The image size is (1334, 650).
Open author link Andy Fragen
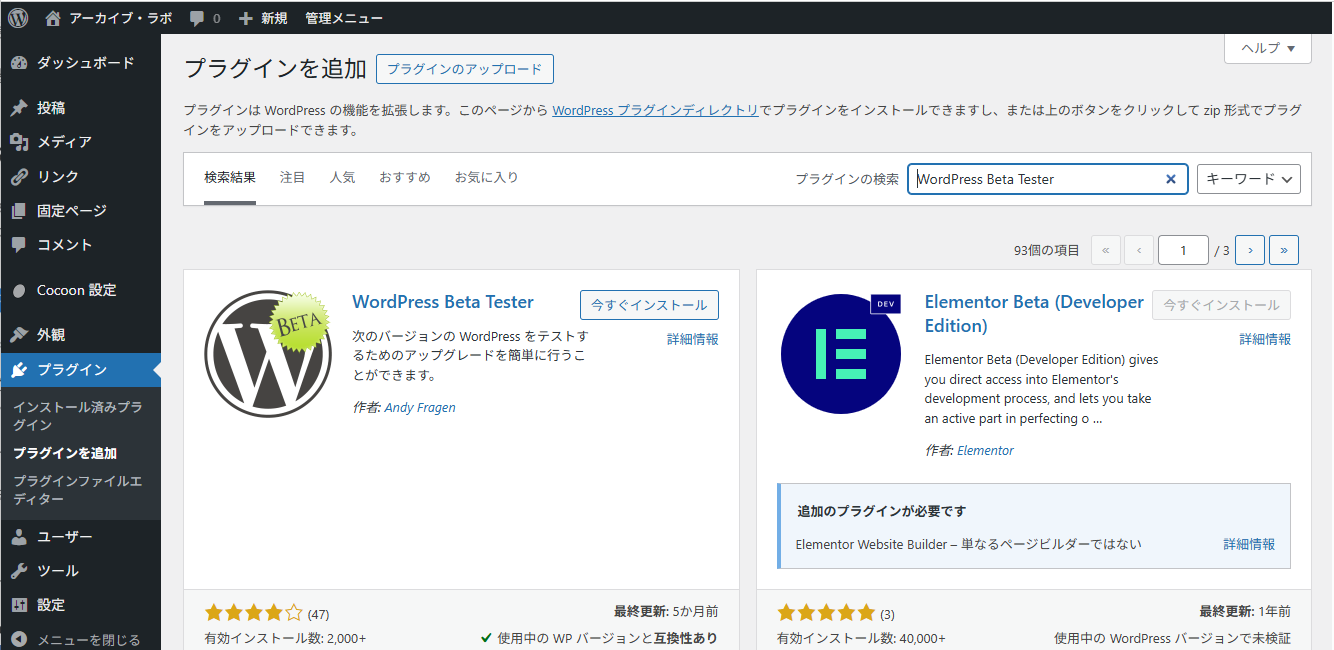pyautogui.click(x=420, y=408)
